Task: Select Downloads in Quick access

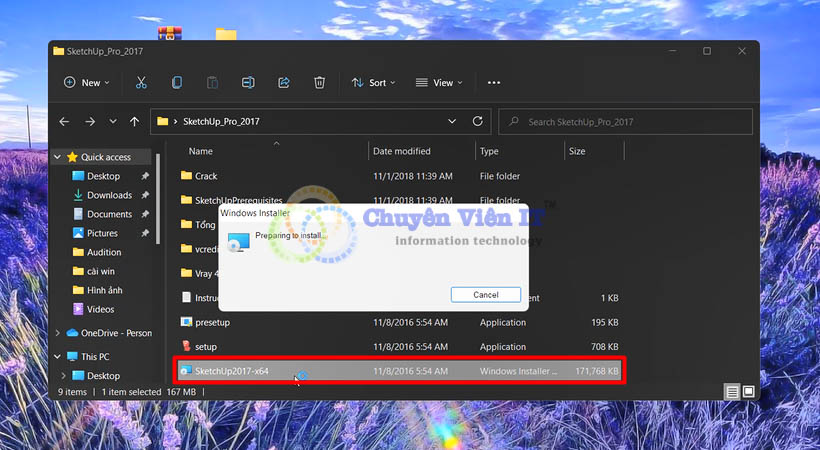Action: pos(109,195)
